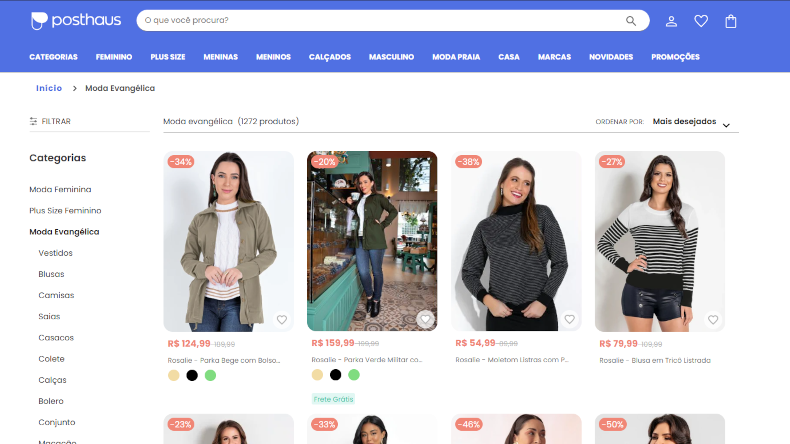This screenshot has width=790, height=444.
Task: Click the R$ 54,99 price
Action: coord(476,343)
